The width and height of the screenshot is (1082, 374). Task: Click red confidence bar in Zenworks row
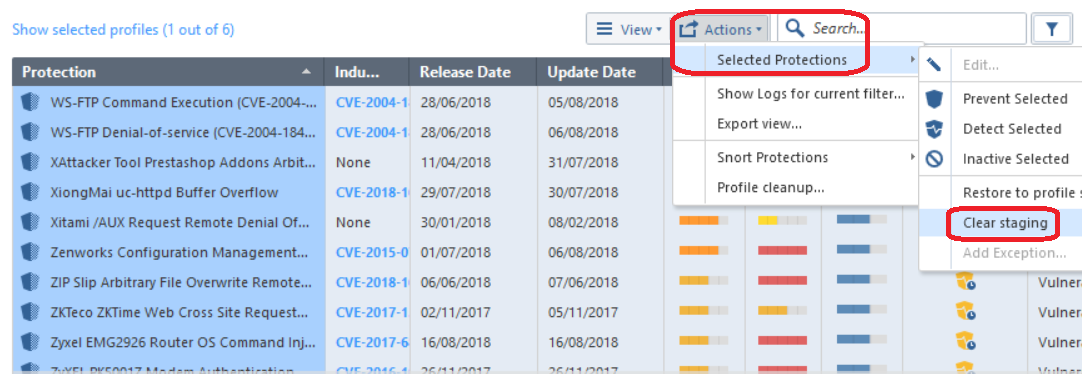tap(783, 250)
